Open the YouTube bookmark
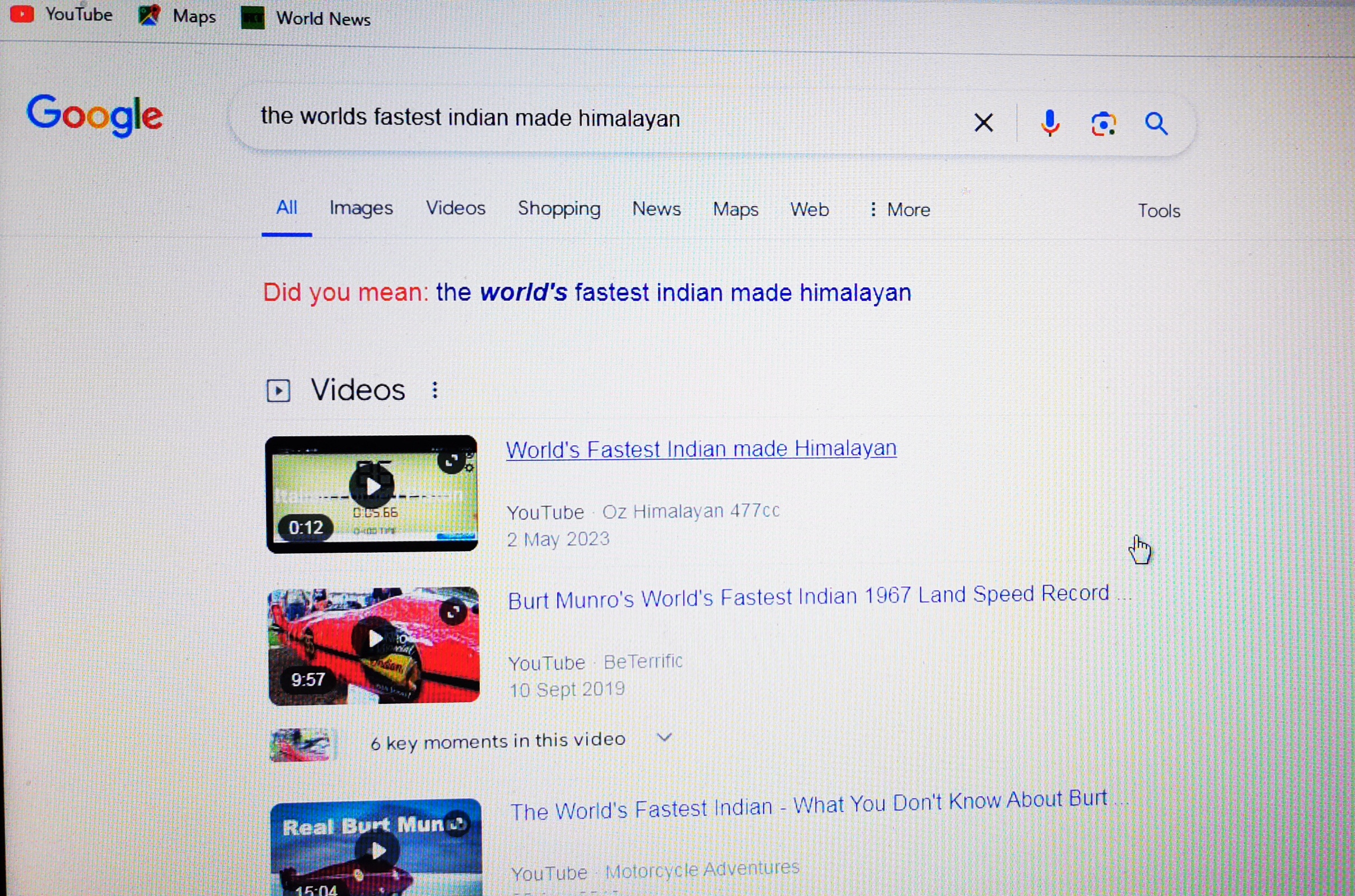 [62, 15]
